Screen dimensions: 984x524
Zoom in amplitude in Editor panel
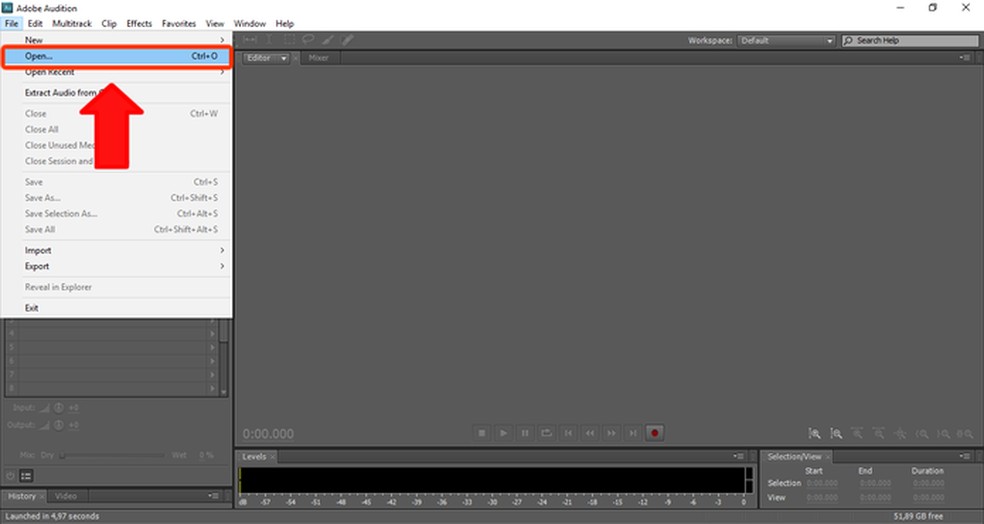click(815, 434)
